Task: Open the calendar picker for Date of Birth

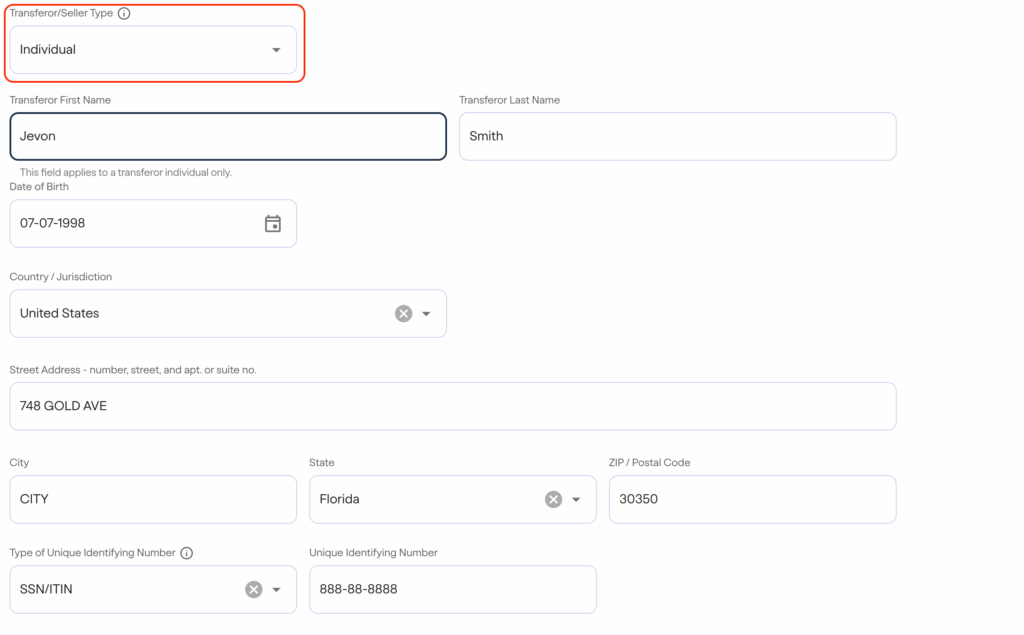Action: 272,223
